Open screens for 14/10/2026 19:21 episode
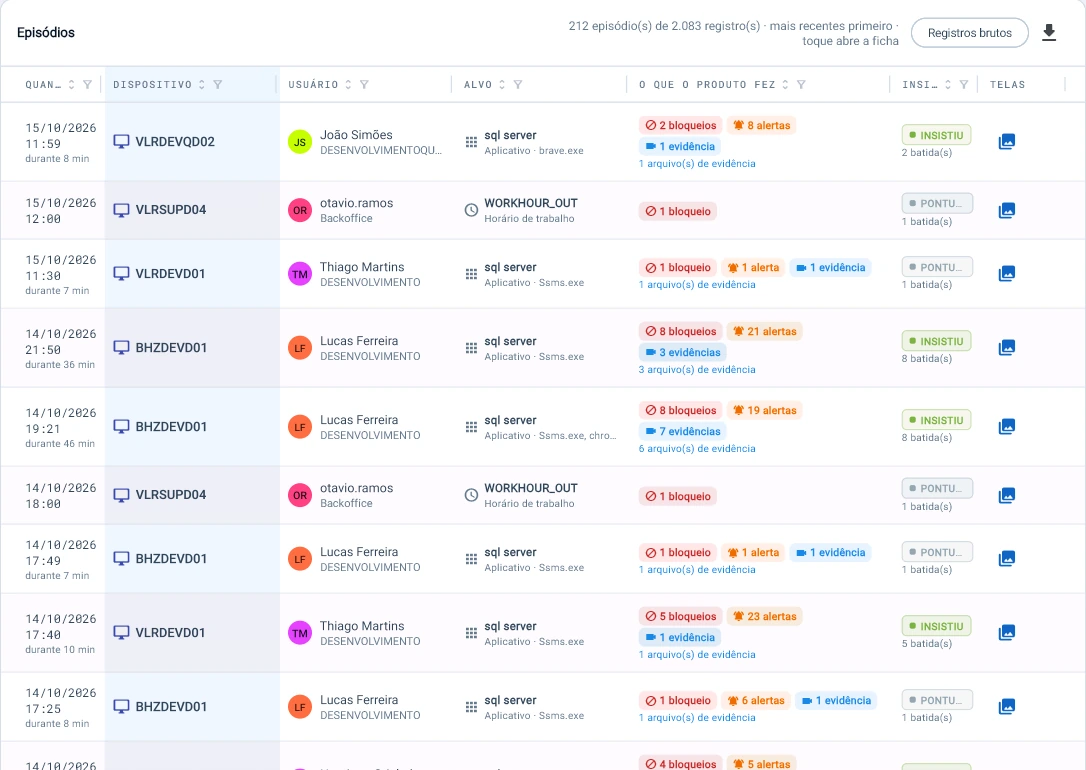The image size is (1086, 770). 1006,427
